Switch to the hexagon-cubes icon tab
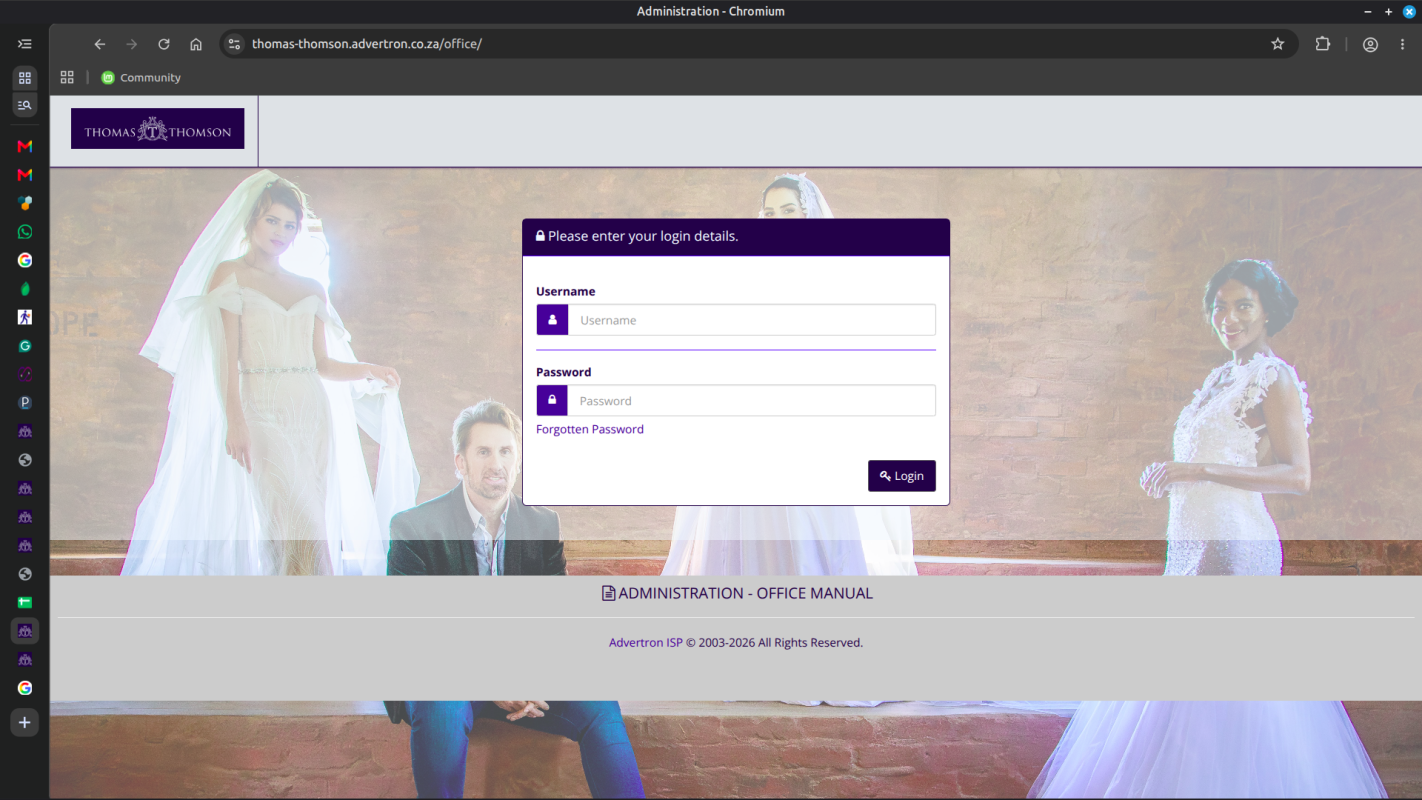Viewport: 1422px width, 800px height. click(25, 203)
